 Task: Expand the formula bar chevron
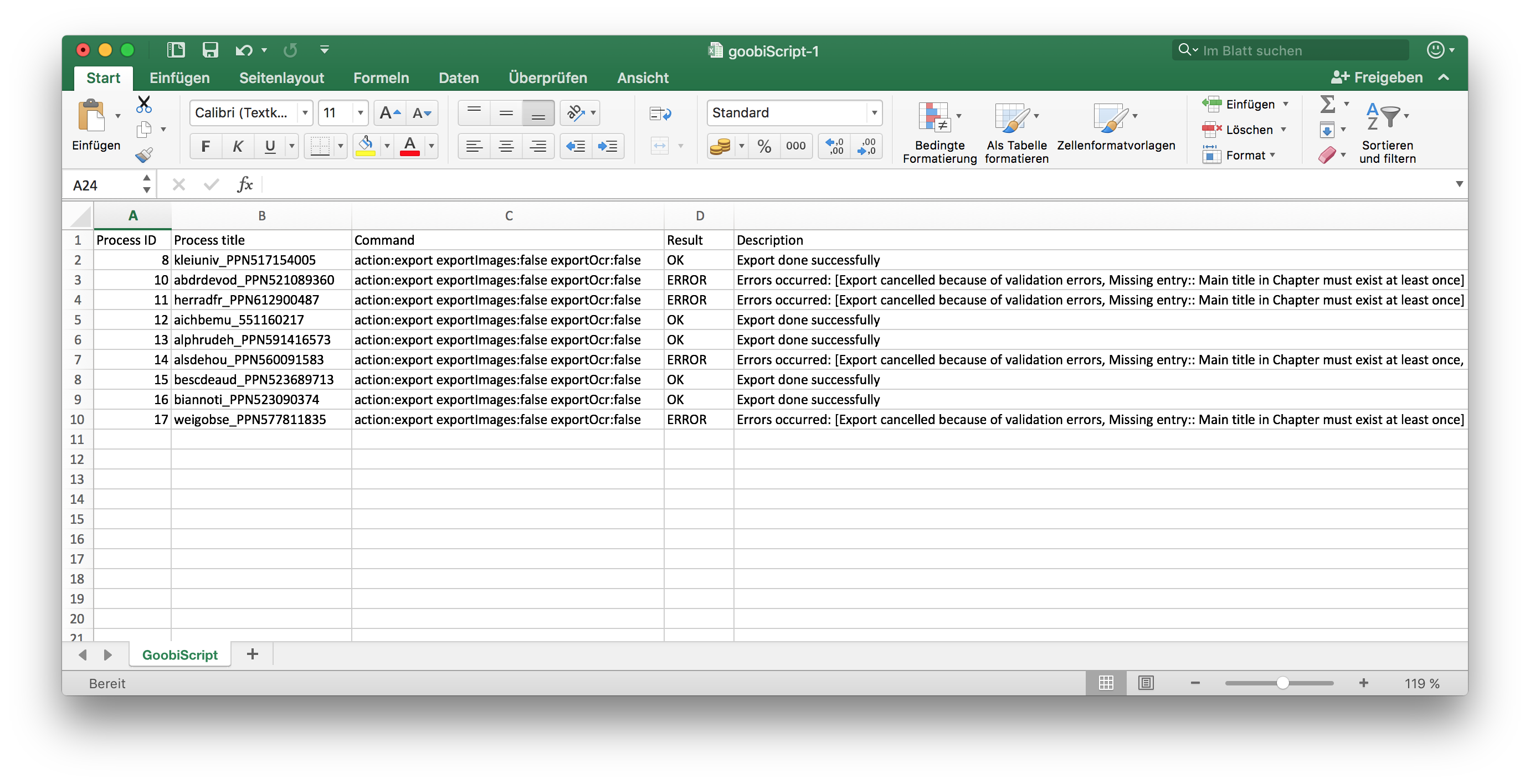tap(1459, 184)
